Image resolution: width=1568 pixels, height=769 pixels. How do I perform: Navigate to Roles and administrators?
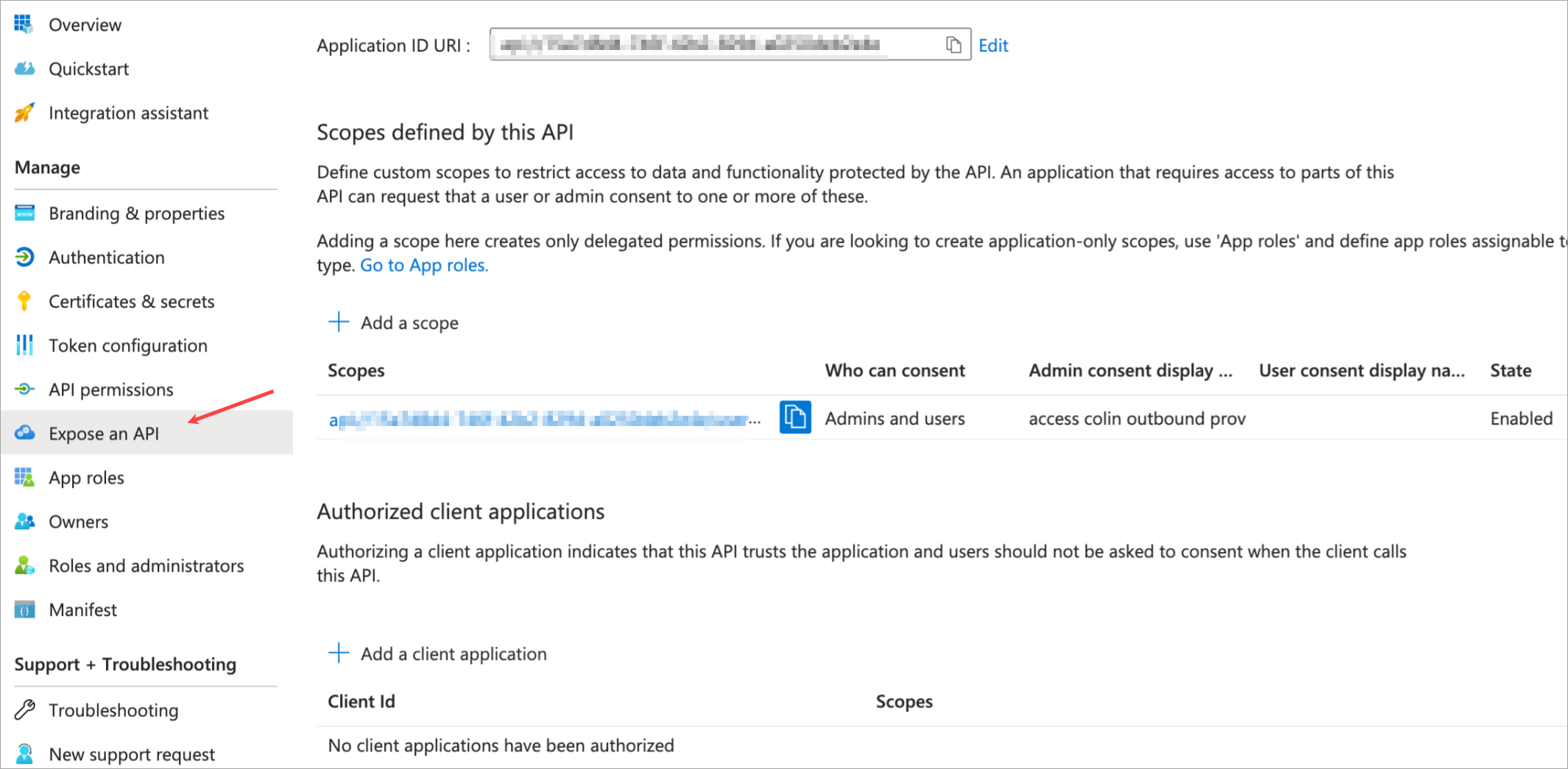click(x=146, y=565)
